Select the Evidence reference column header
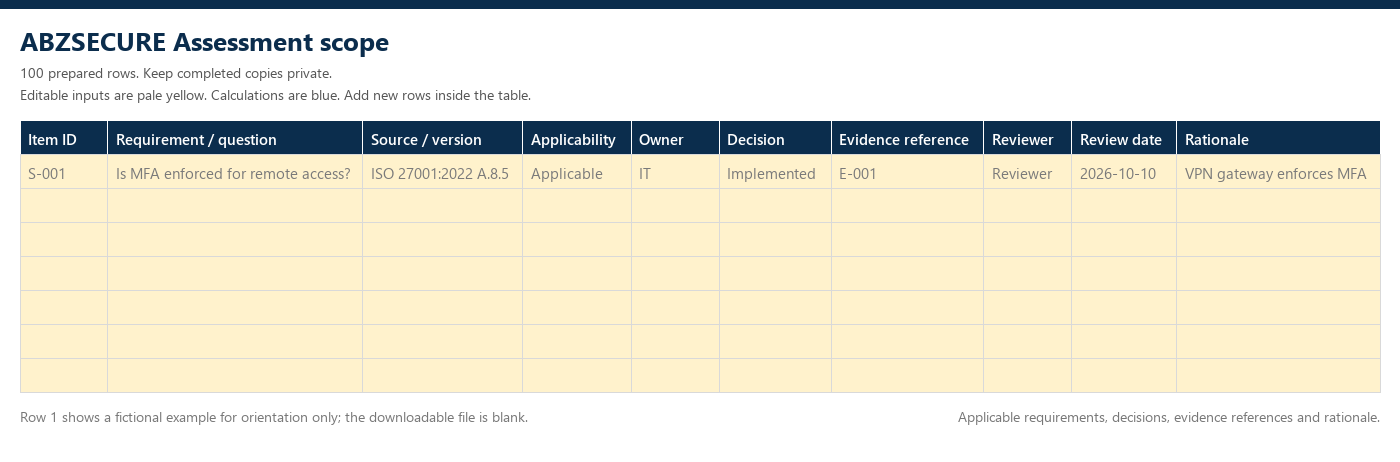 pos(908,138)
